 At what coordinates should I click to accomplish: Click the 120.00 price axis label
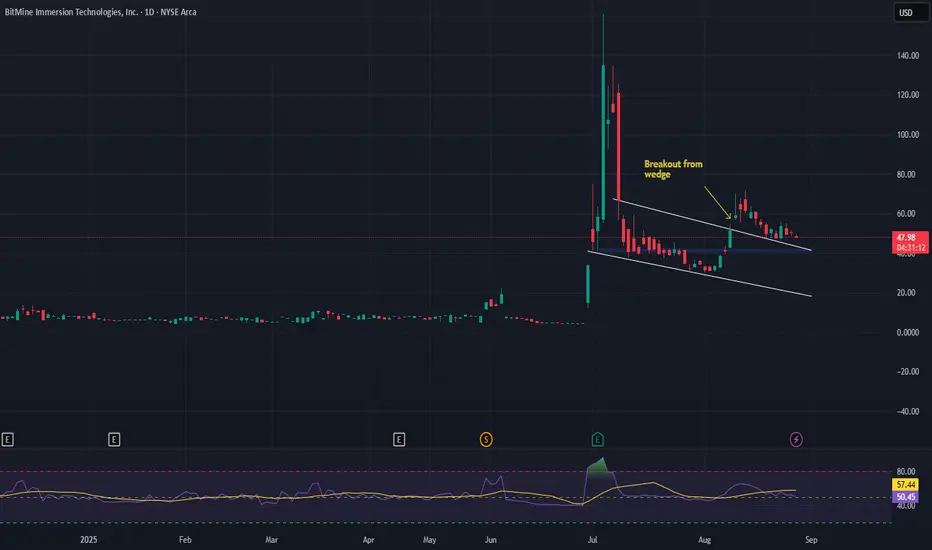[908, 95]
